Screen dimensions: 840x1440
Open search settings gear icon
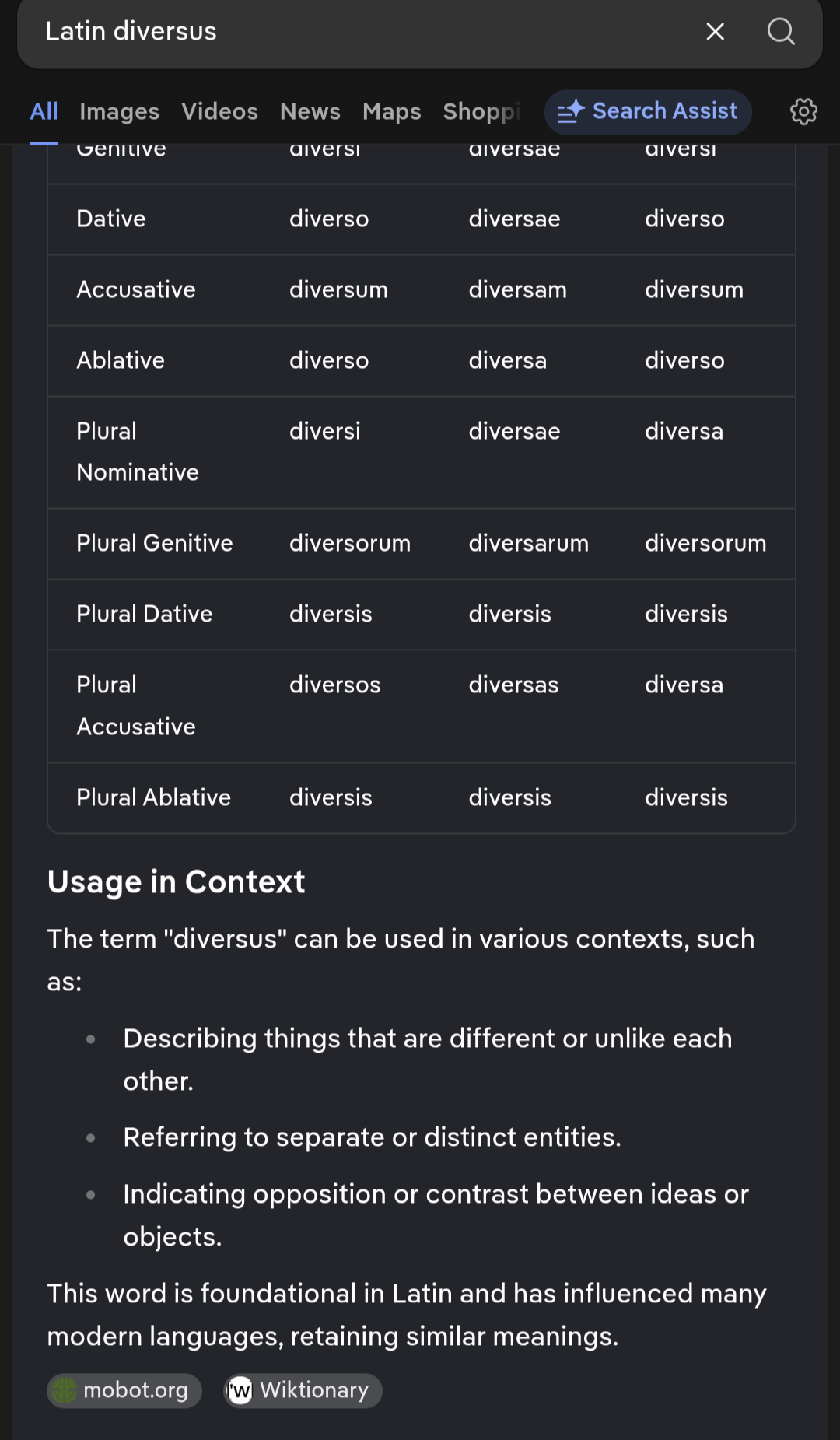click(x=803, y=112)
